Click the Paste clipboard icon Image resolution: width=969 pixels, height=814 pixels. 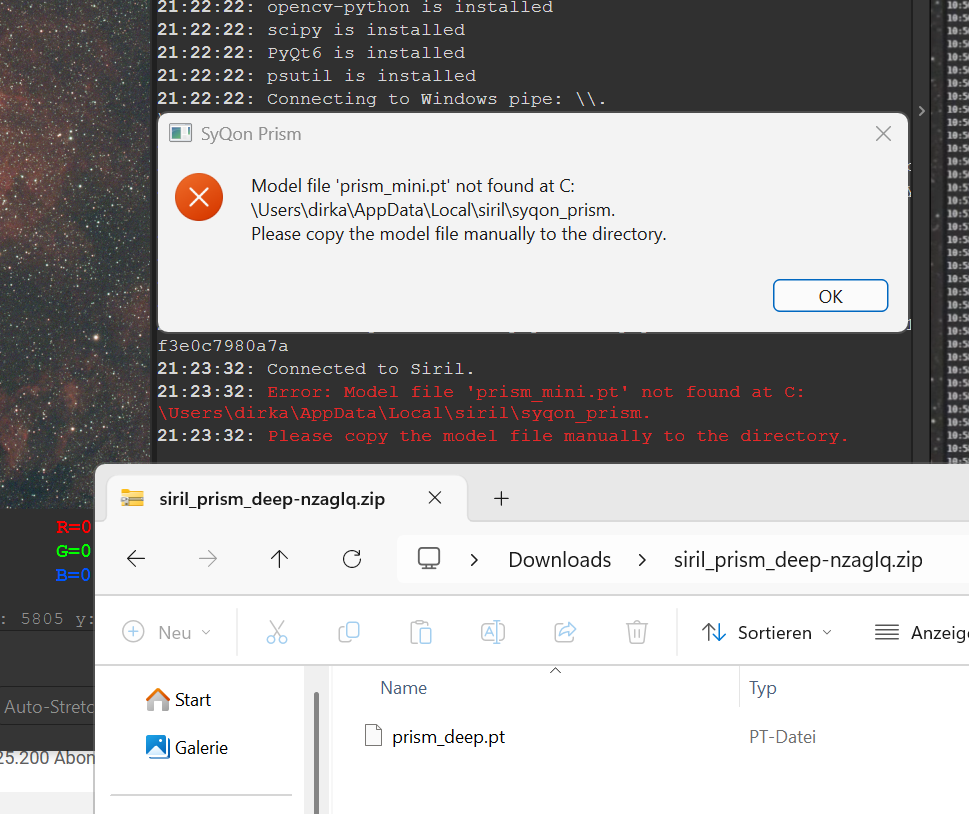pos(421,632)
